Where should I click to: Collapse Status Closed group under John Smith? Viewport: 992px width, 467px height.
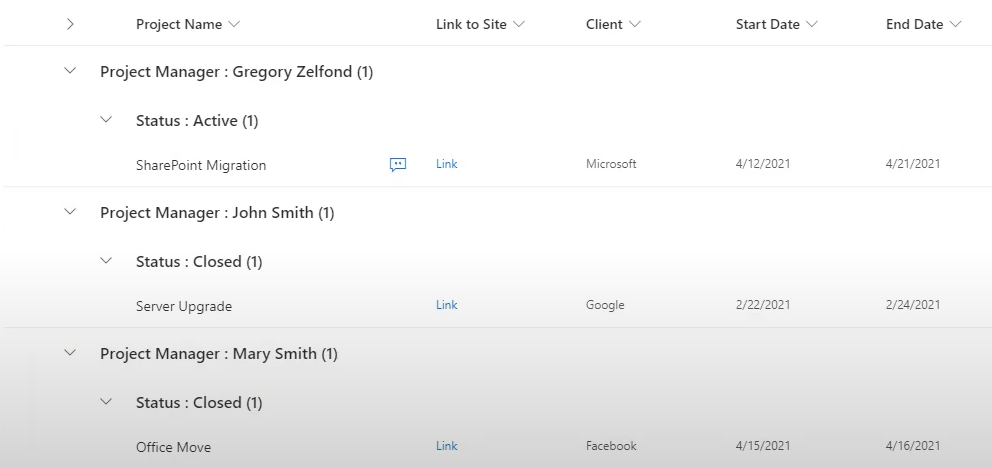(106, 261)
